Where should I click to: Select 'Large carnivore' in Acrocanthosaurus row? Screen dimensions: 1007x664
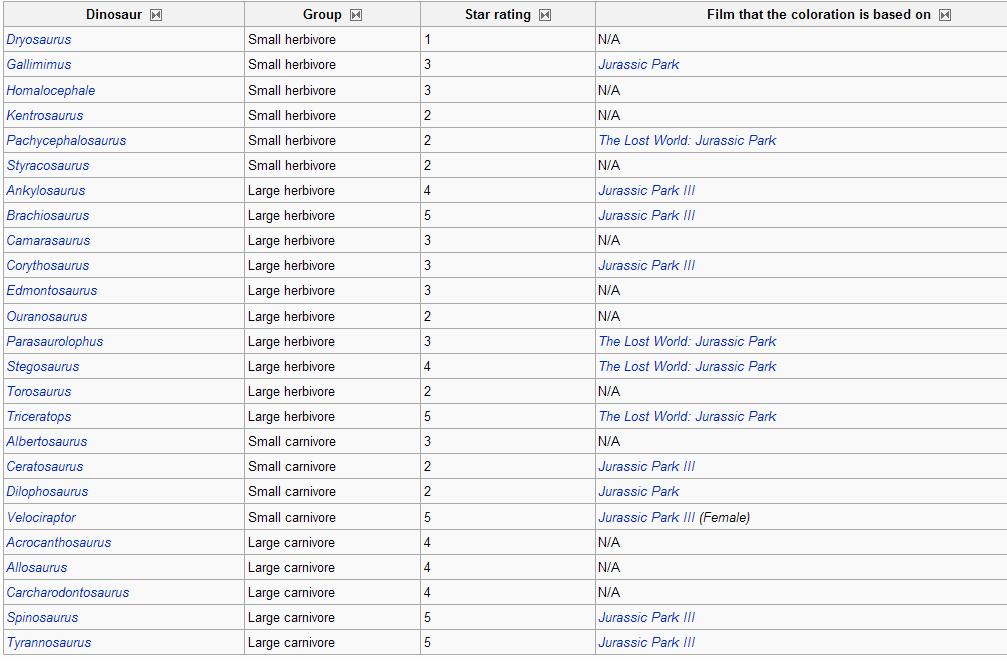291,543
